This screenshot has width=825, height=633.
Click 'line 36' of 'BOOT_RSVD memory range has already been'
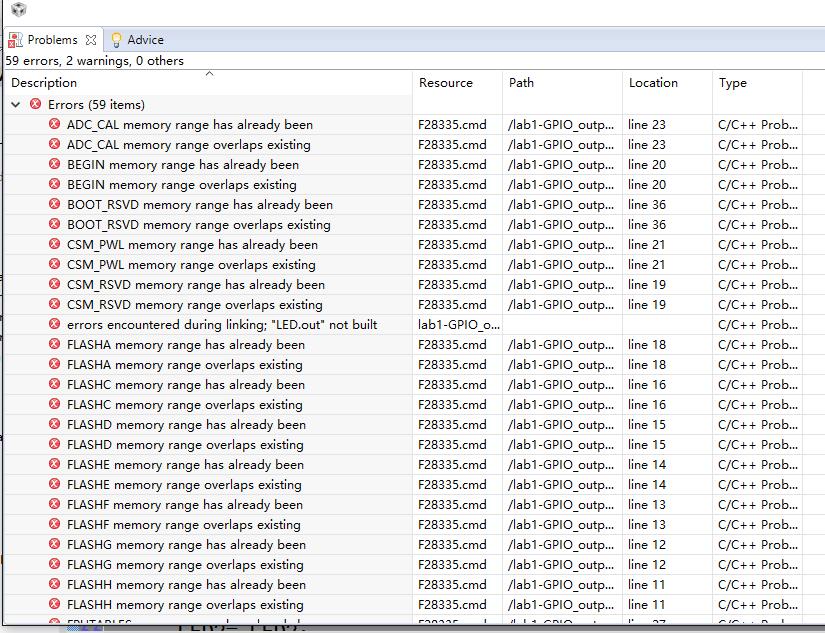coord(647,205)
